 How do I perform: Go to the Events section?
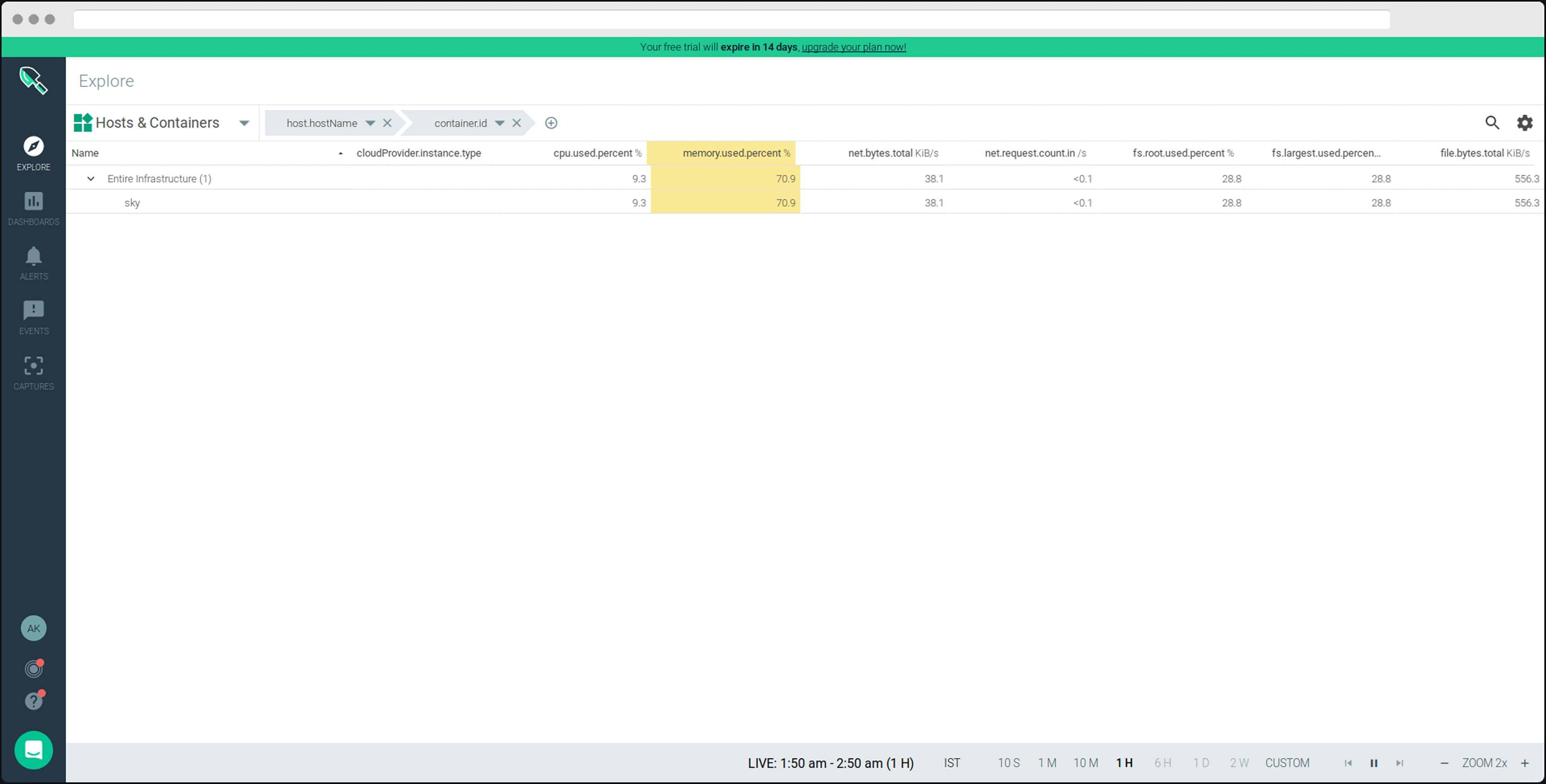point(33,317)
